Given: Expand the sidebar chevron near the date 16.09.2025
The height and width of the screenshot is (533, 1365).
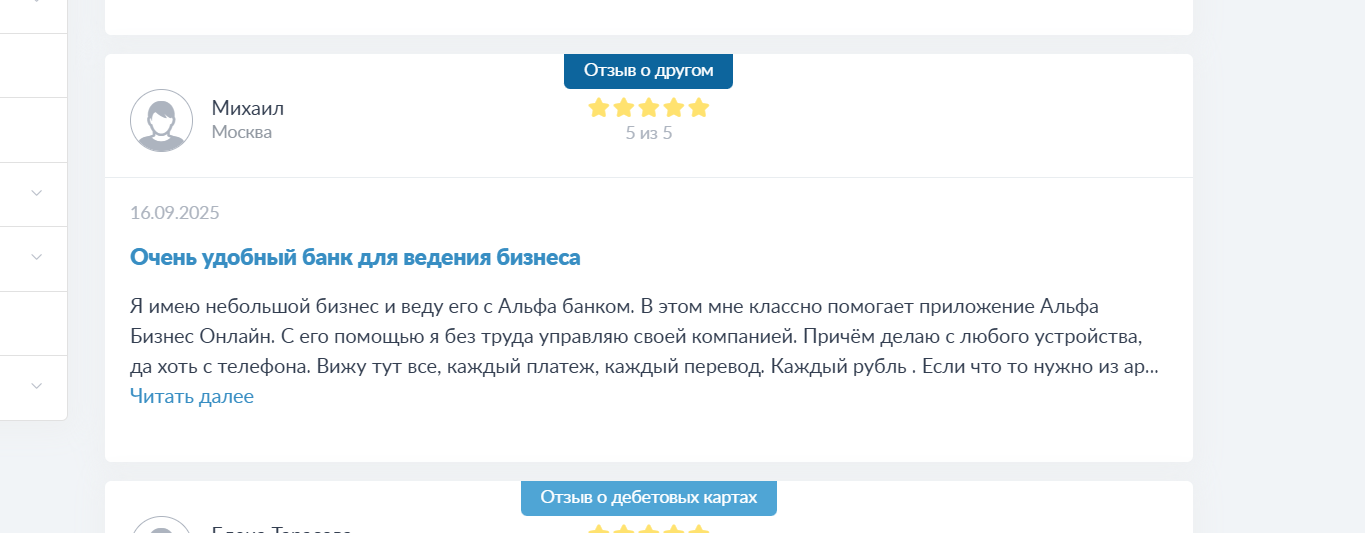Looking at the screenshot, I should [x=37, y=193].
